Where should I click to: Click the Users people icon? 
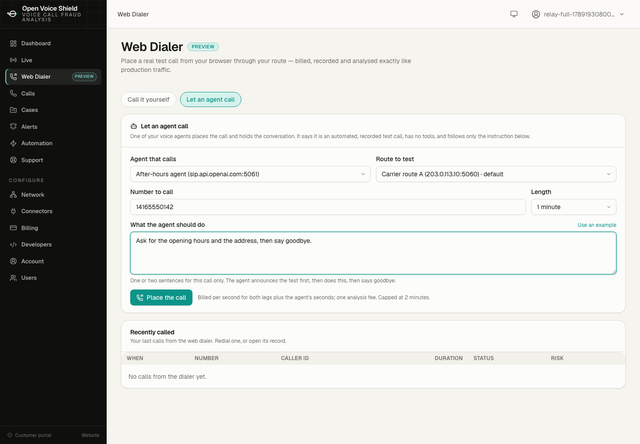(13, 278)
